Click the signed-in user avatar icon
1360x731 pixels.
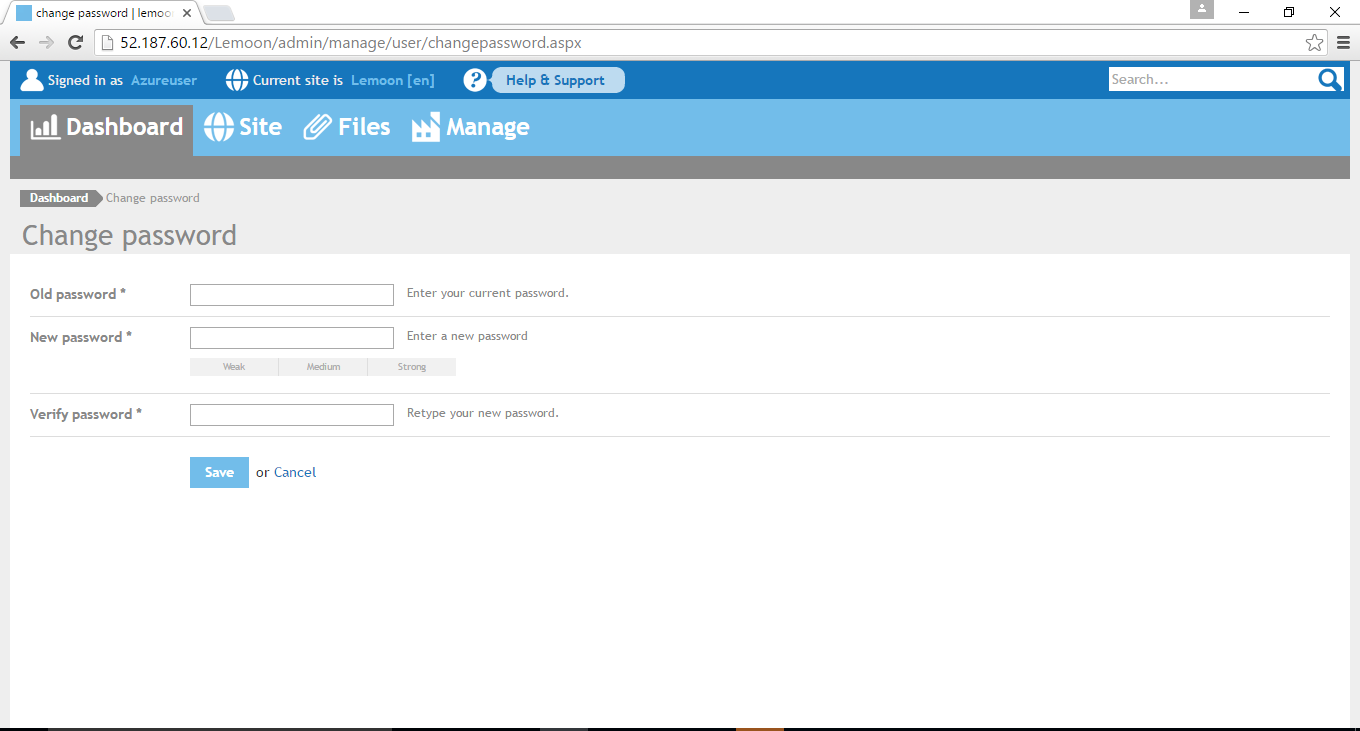[x=32, y=80]
